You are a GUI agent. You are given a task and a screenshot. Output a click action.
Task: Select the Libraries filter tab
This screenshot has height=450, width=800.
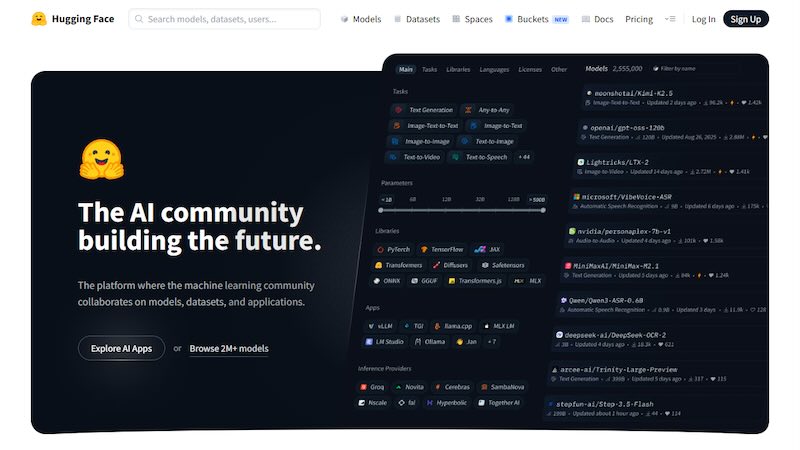pos(458,69)
